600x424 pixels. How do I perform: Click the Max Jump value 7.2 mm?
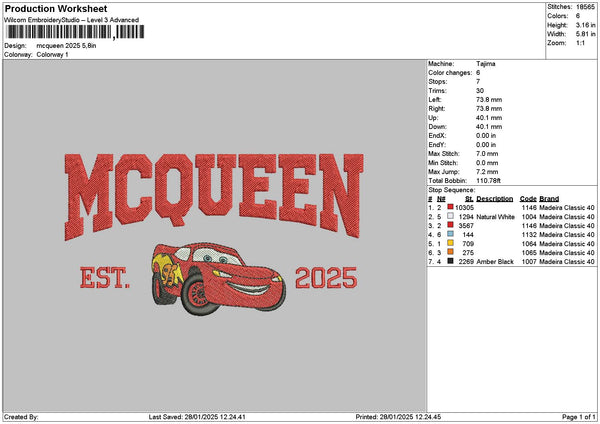(487, 172)
